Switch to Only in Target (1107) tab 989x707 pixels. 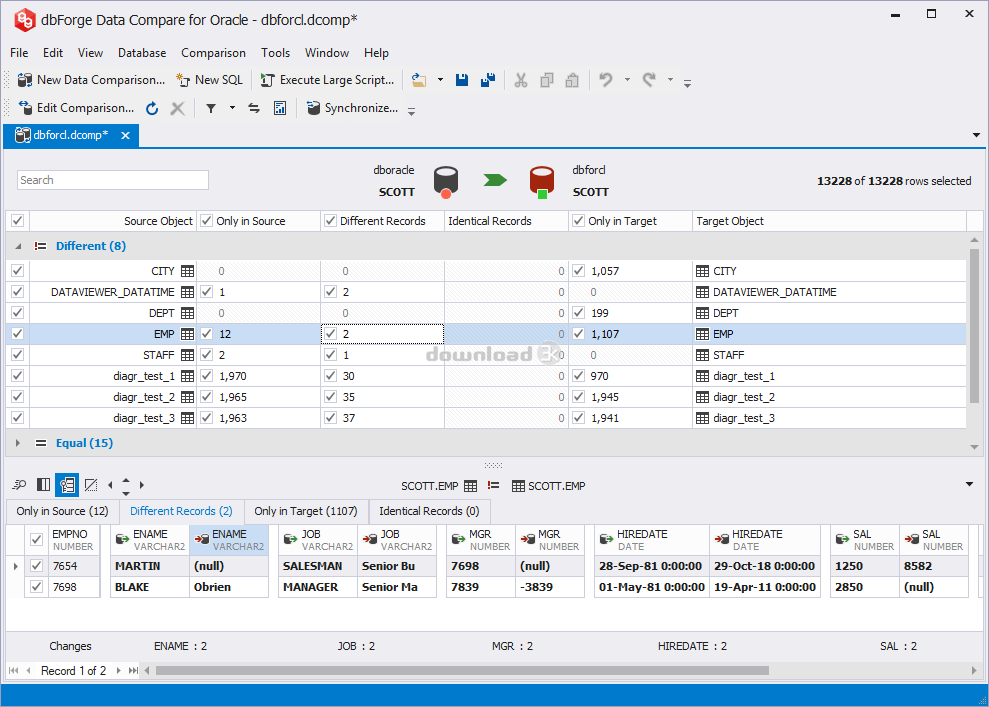(x=306, y=511)
